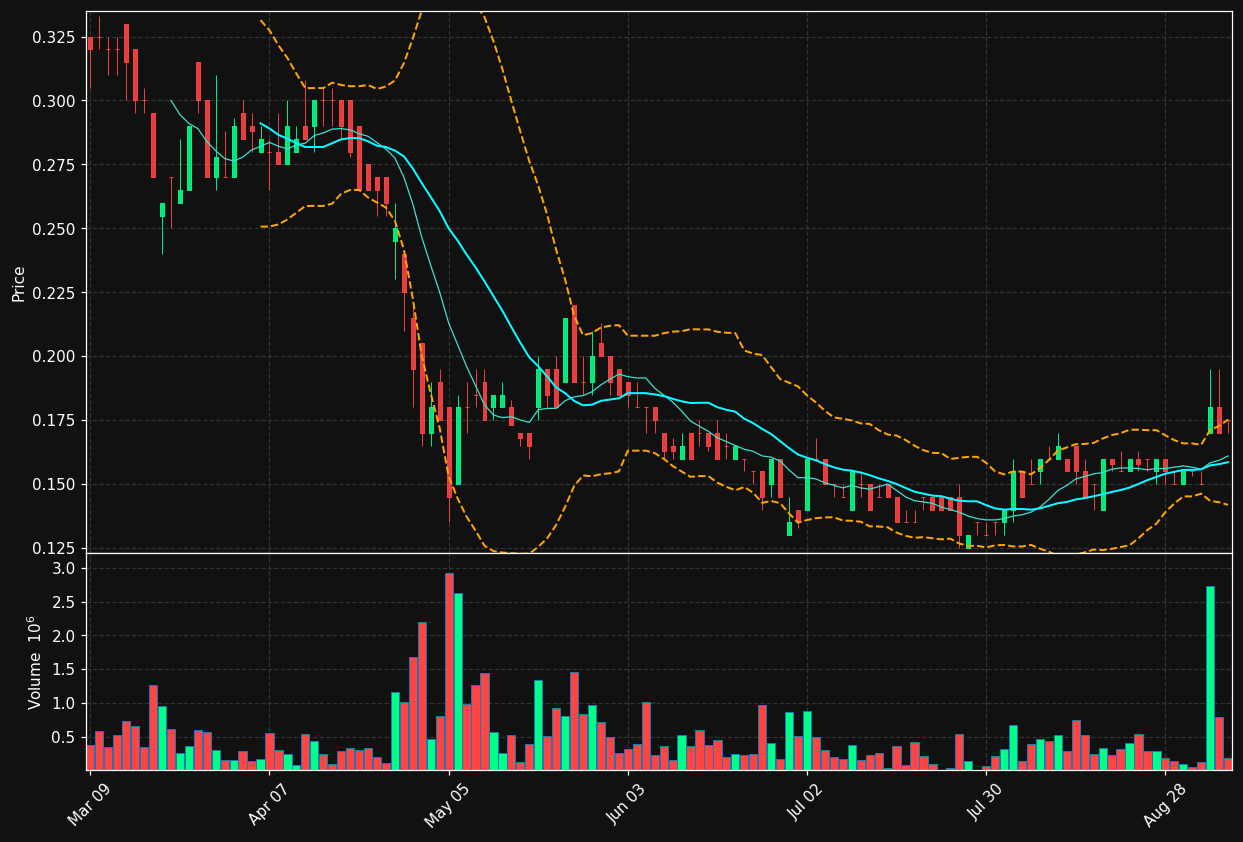Click the 0.275 price tick label
Image resolution: width=1243 pixels, height=842 pixels.
55,165
